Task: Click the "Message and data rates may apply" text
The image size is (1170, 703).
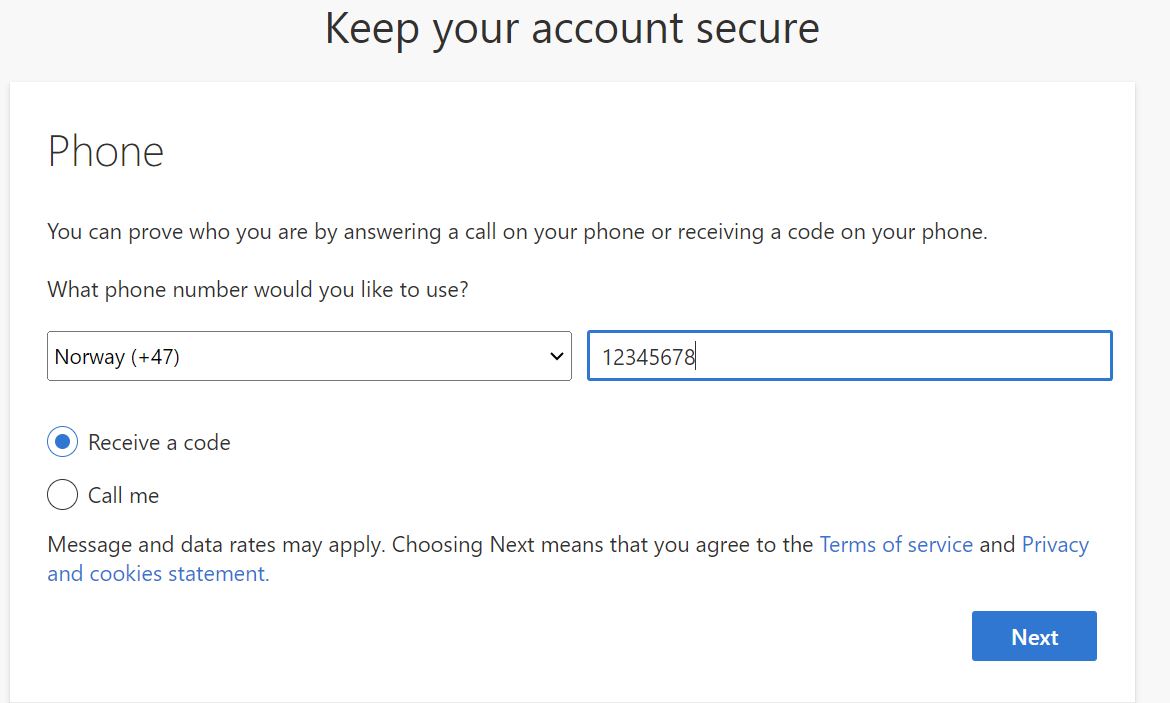Action: click(216, 545)
